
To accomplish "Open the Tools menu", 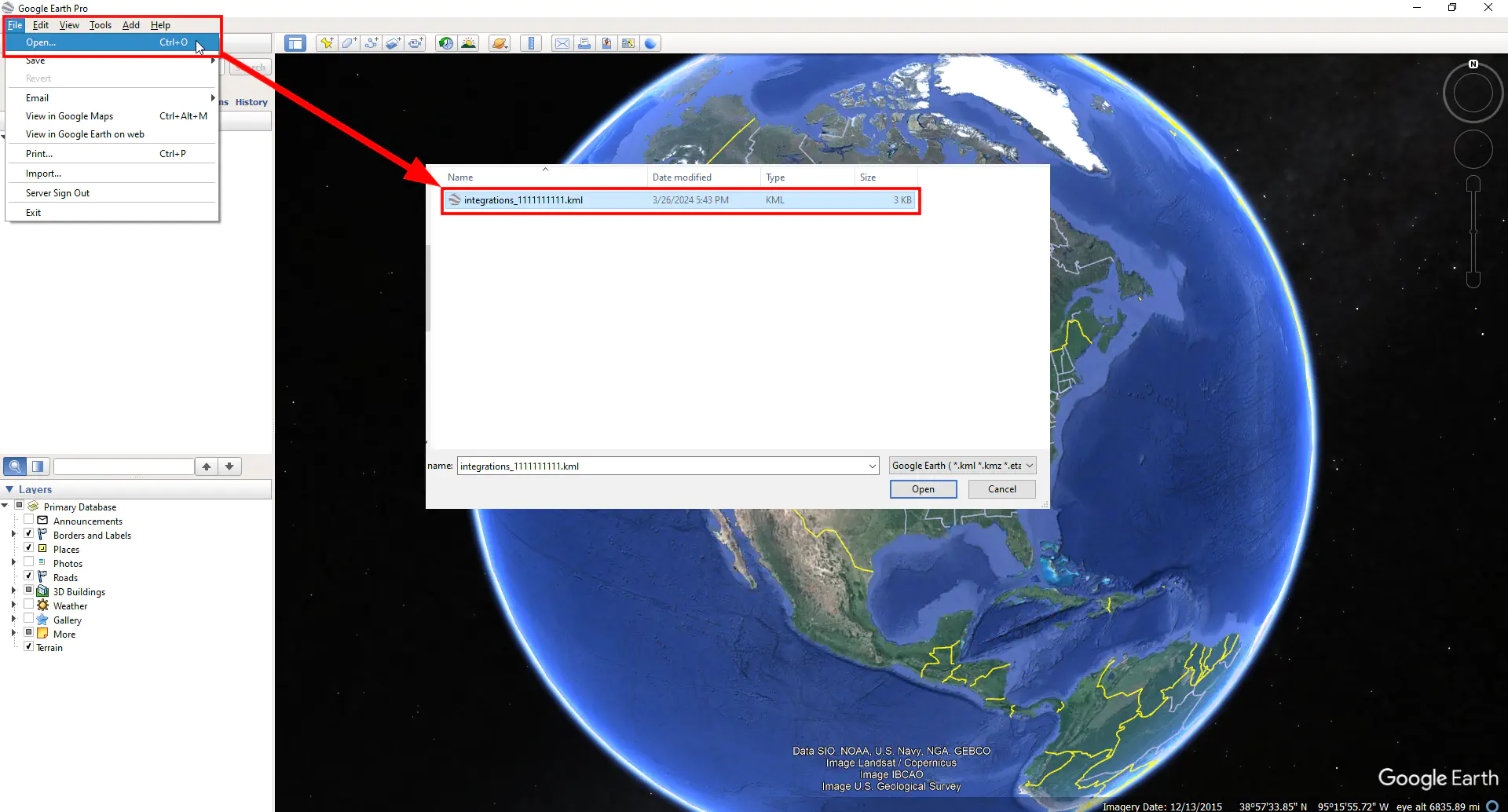I will pos(101,25).
